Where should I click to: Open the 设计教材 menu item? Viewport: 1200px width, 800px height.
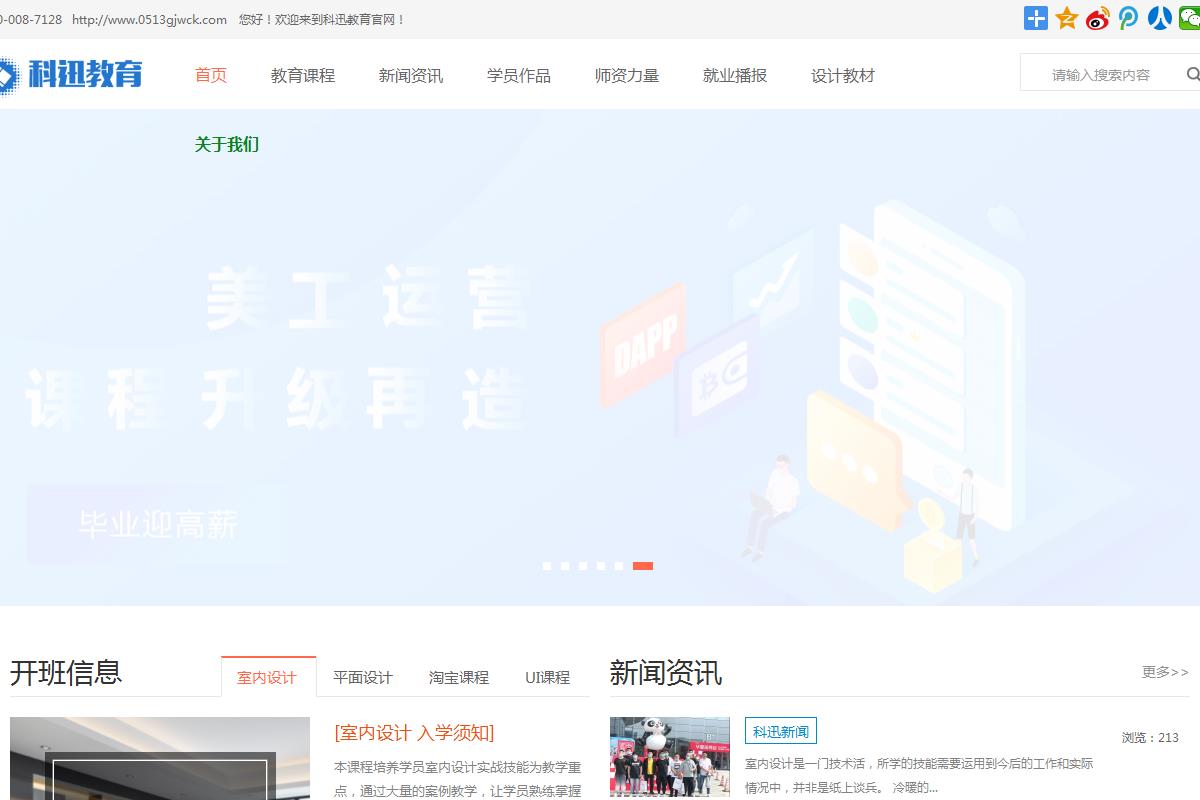pyautogui.click(x=843, y=75)
